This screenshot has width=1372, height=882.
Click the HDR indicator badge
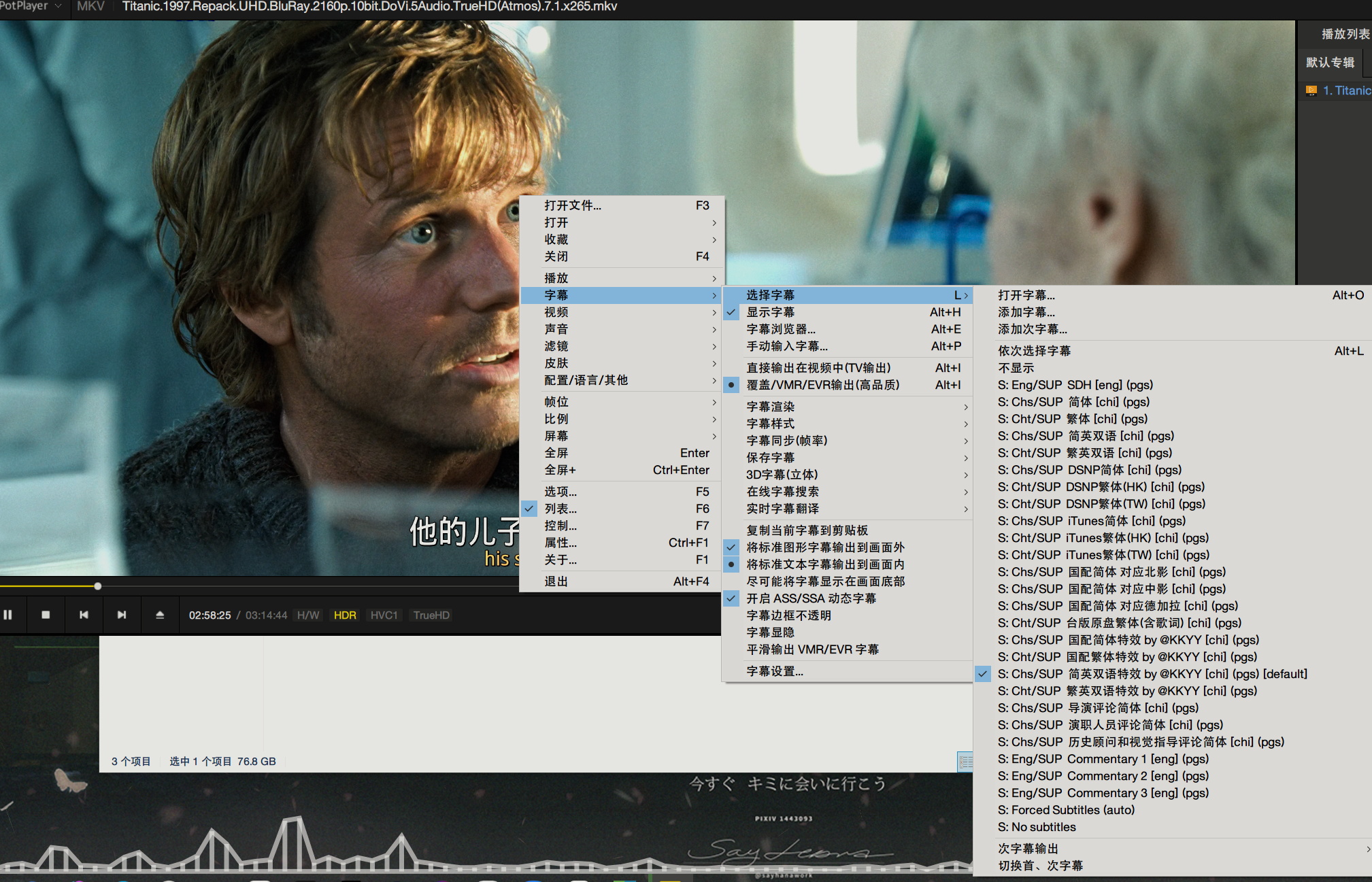coord(345,615)
